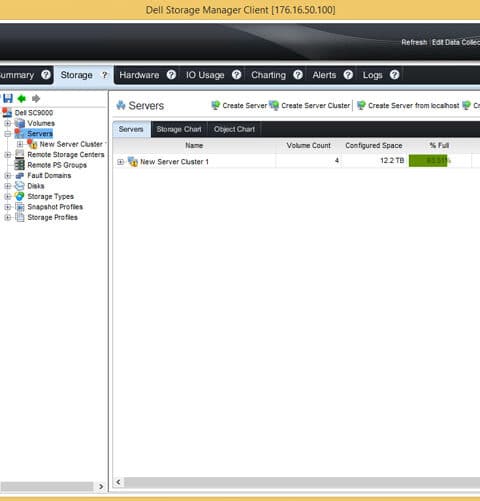Open help icon next to Storage tab

105,75
